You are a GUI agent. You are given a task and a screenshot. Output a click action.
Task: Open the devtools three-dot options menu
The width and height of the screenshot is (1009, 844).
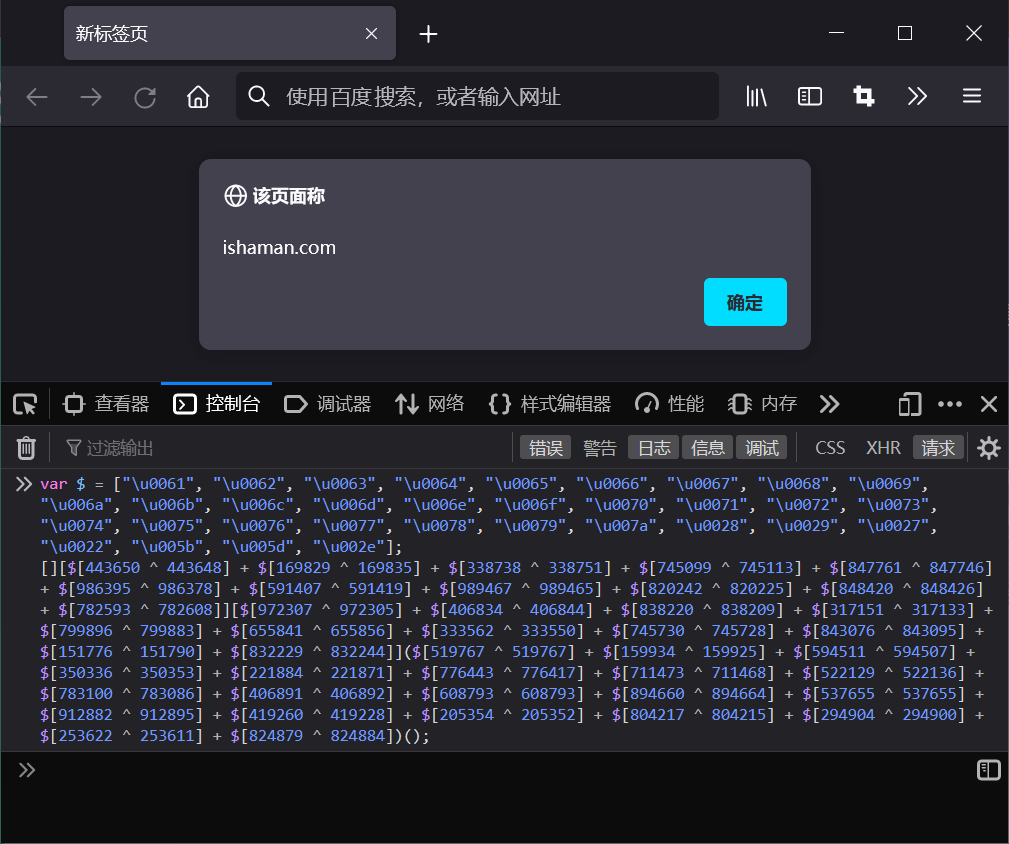click(950, 404)
